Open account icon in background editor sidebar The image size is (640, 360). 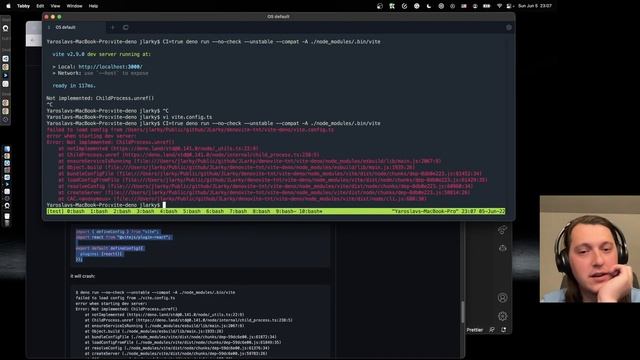tap(502, 298)
